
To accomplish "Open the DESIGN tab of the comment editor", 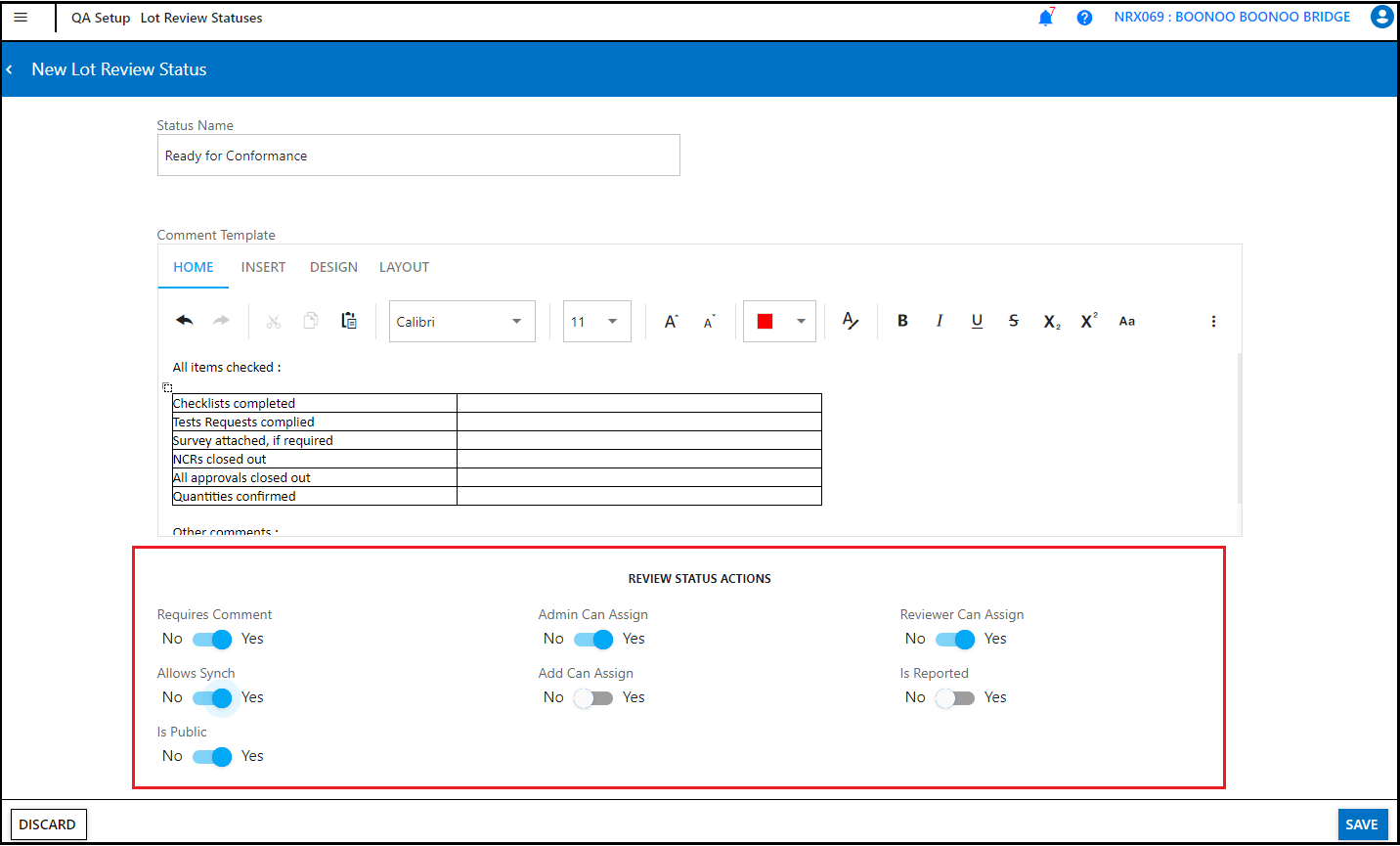I will click(x=333, y=267).
